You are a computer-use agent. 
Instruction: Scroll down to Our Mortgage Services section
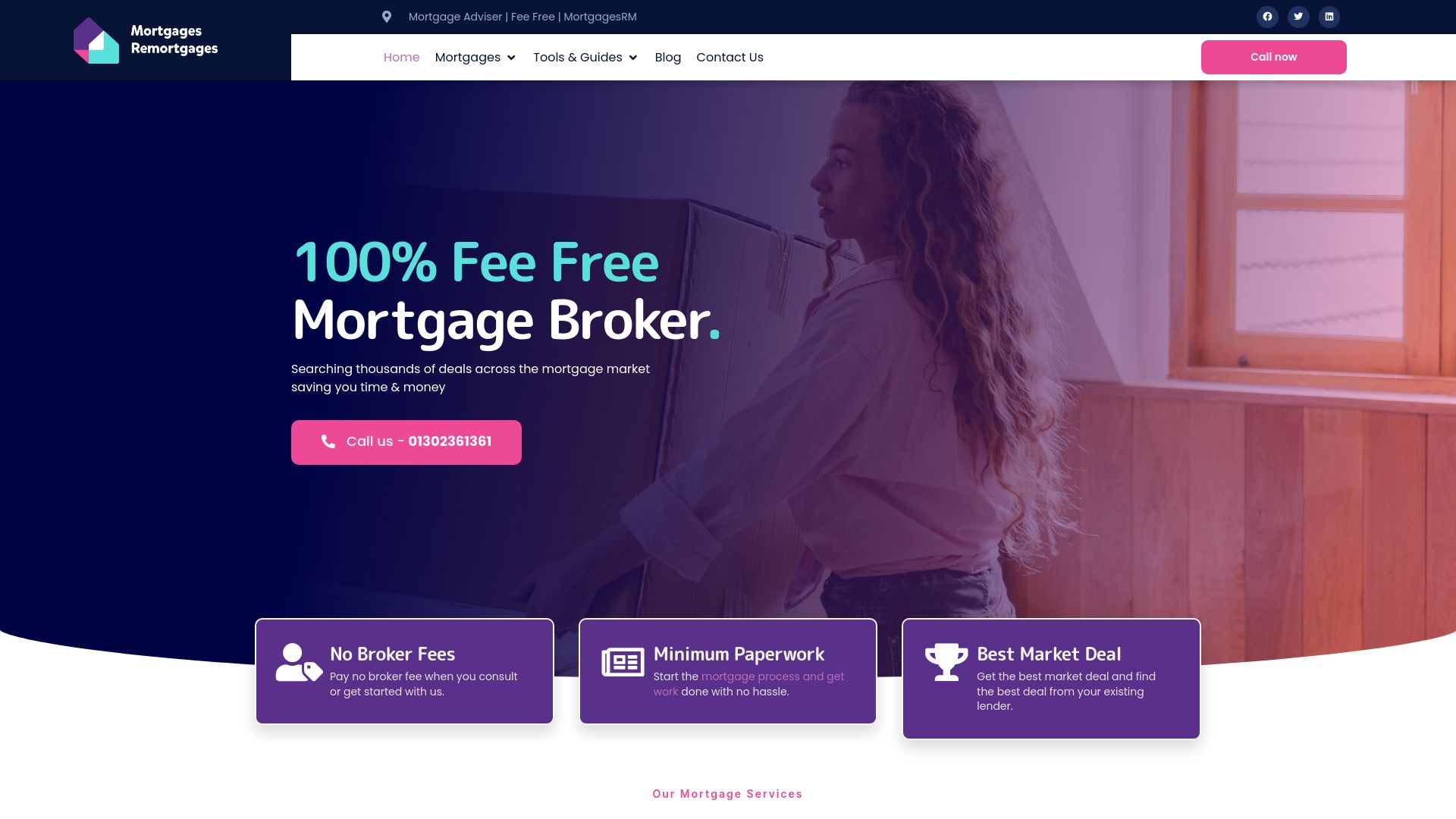tap(728, 793)
